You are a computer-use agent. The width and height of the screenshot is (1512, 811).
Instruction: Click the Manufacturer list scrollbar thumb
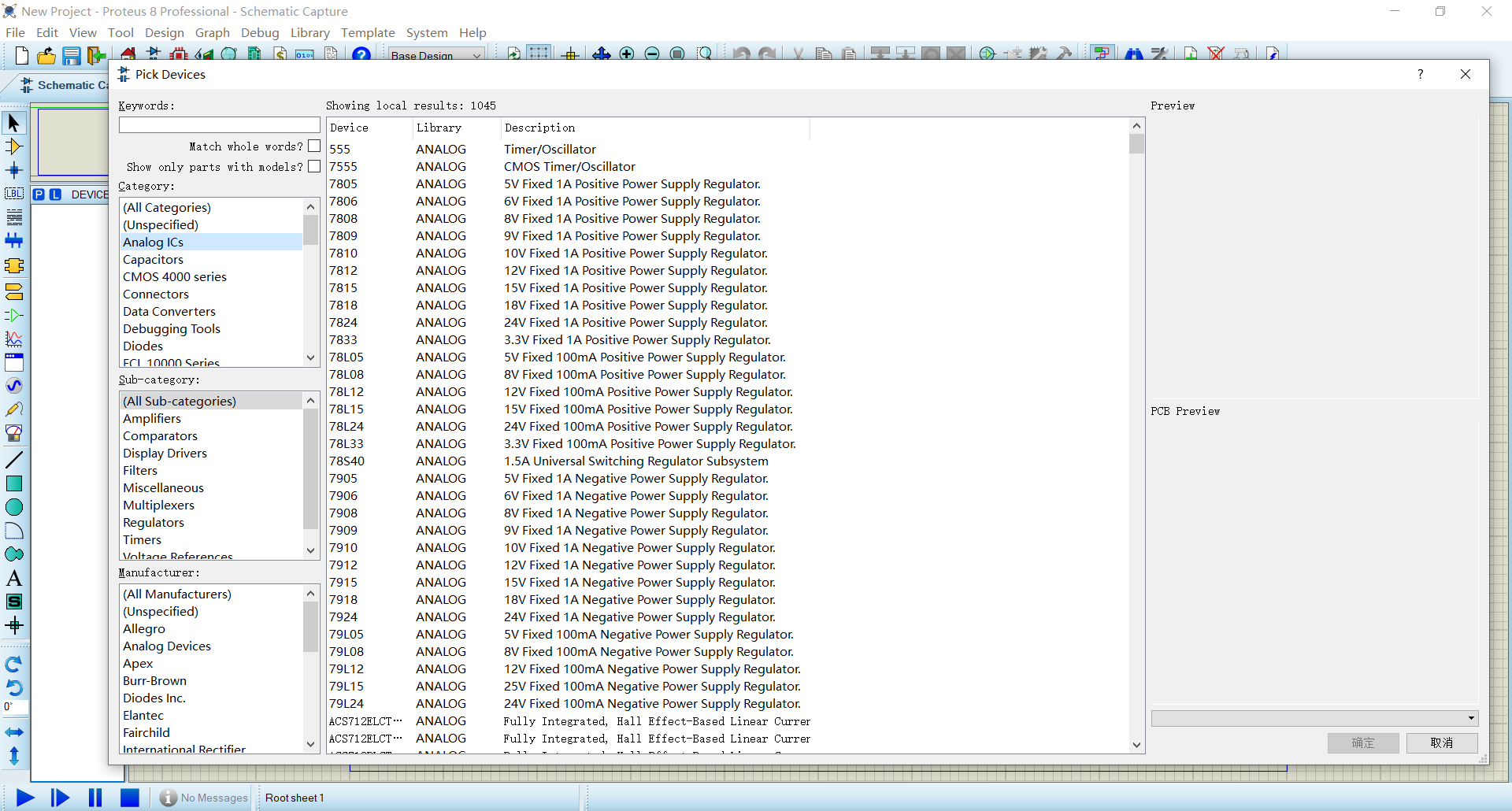click(x=310, y=626)
